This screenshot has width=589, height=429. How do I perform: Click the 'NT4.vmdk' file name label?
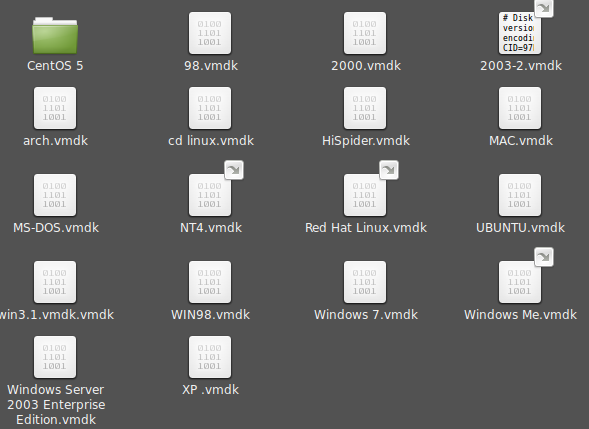[x=211, y=228]
